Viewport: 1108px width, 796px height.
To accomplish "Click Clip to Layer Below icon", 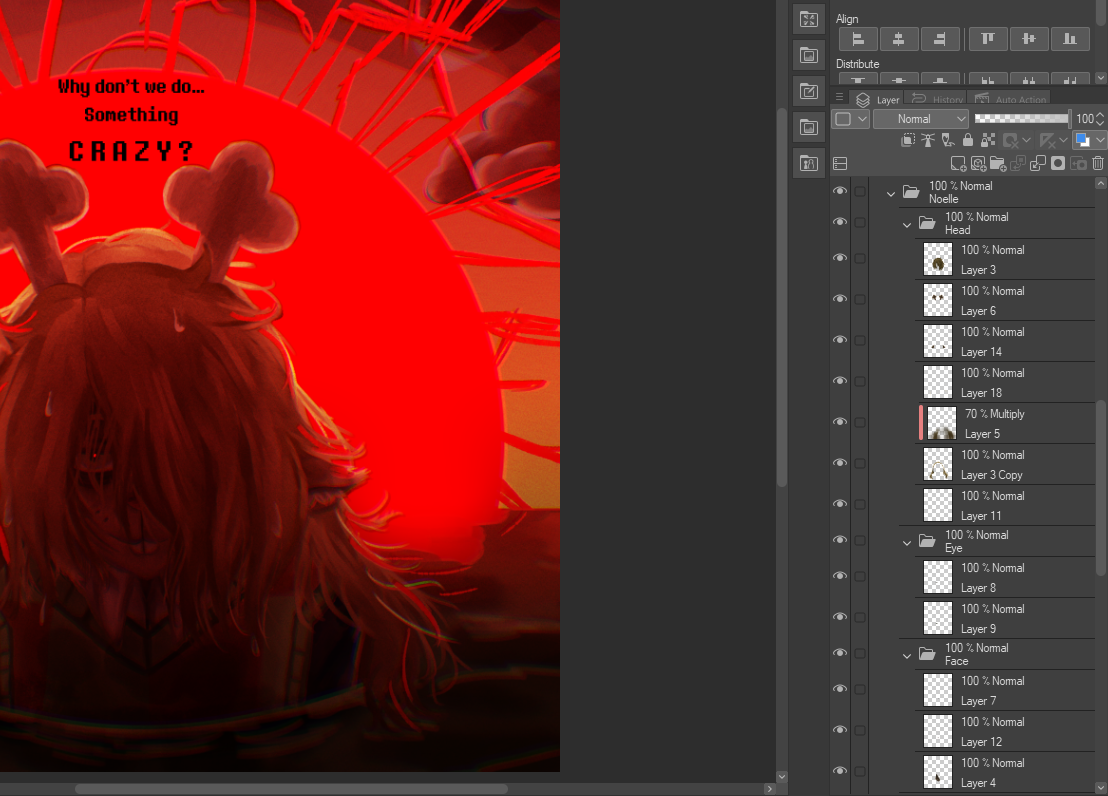I will tap(908, 141).
